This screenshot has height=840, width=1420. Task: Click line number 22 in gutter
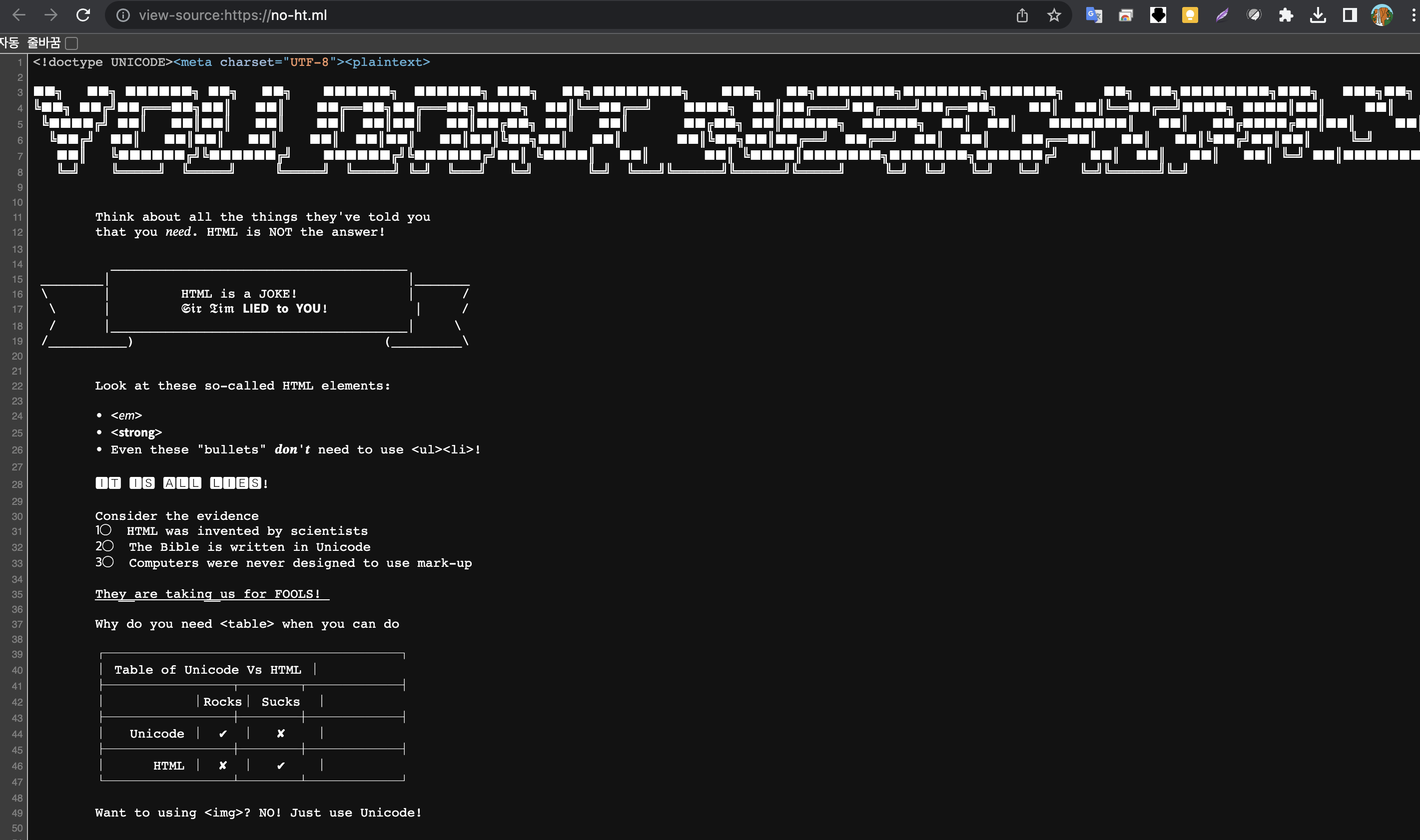[x=17, y=386]
